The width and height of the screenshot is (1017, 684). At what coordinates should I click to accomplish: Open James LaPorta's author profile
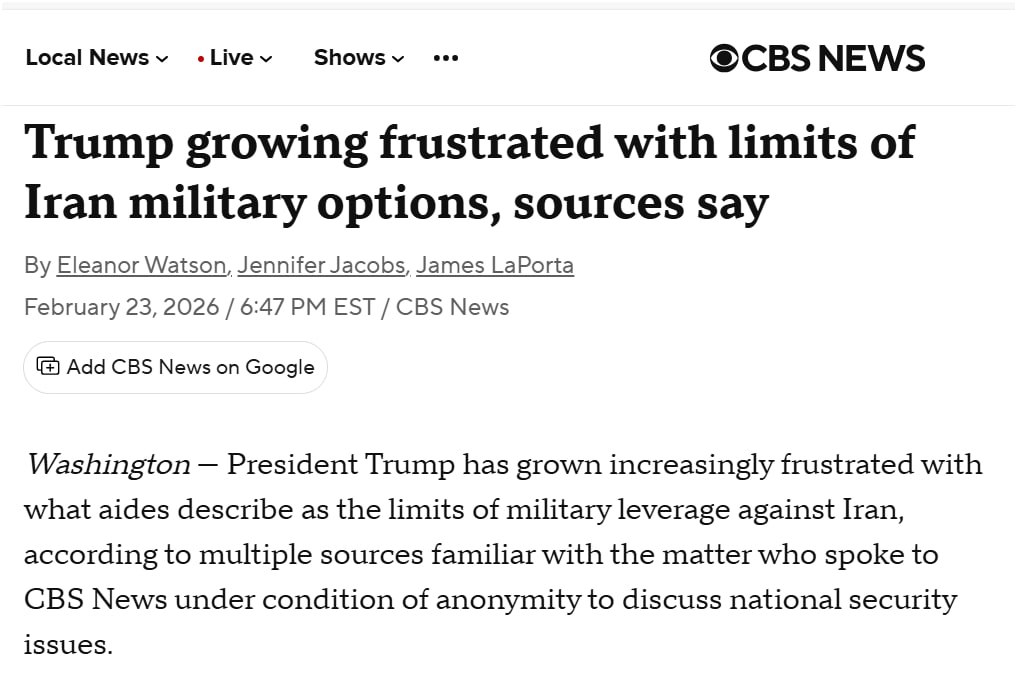click(495, 265)
